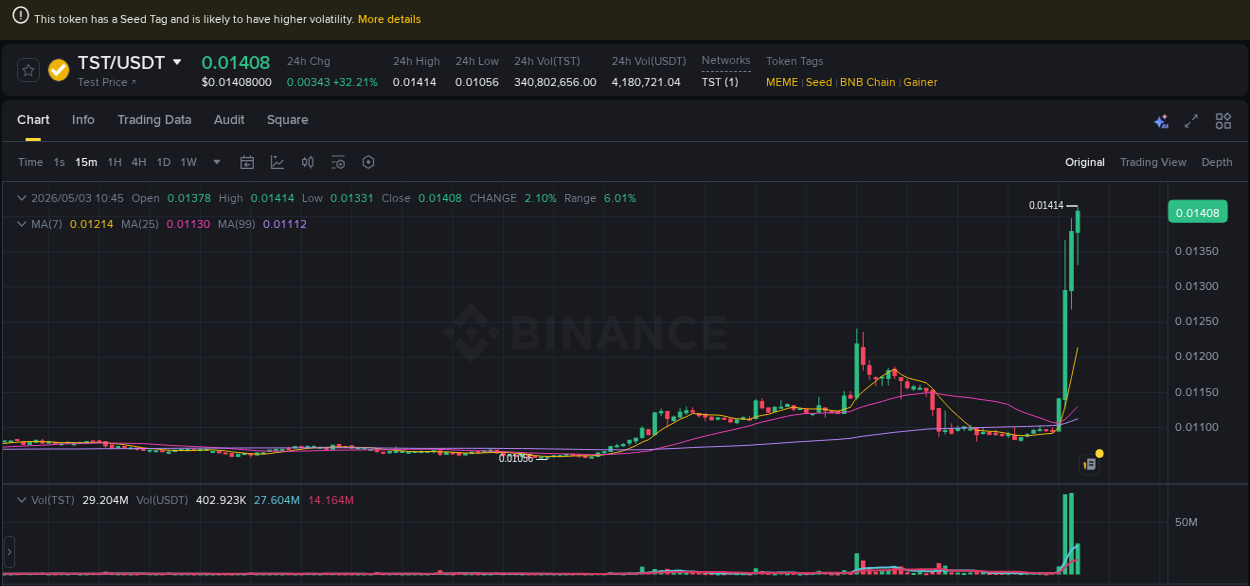The image size is (1250, 586).
Task: Click the Seed Tag warning exclamation icon
Action: [20, 17]
